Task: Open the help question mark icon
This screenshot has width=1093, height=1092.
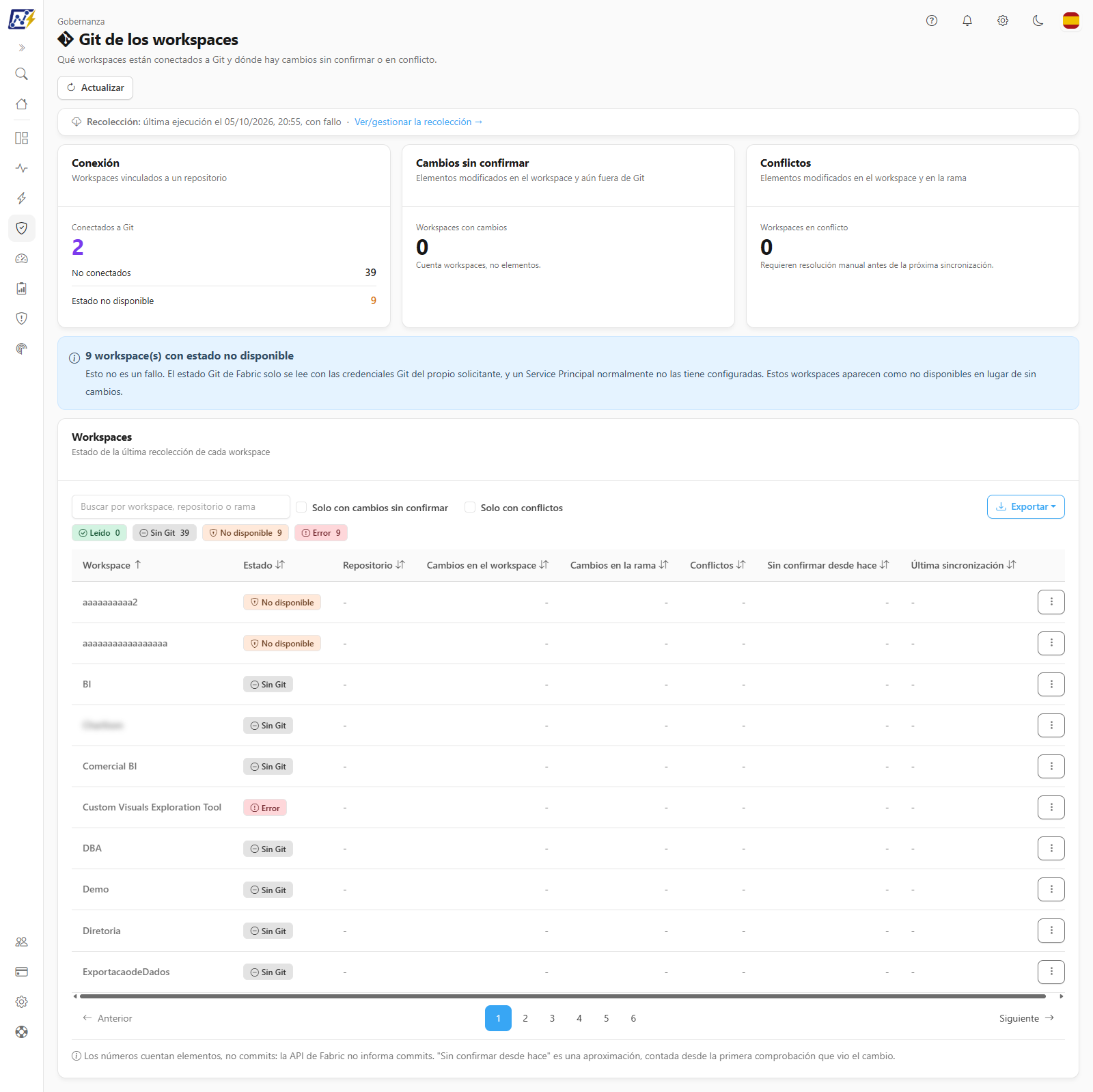Action: click(x=932, y=21)
